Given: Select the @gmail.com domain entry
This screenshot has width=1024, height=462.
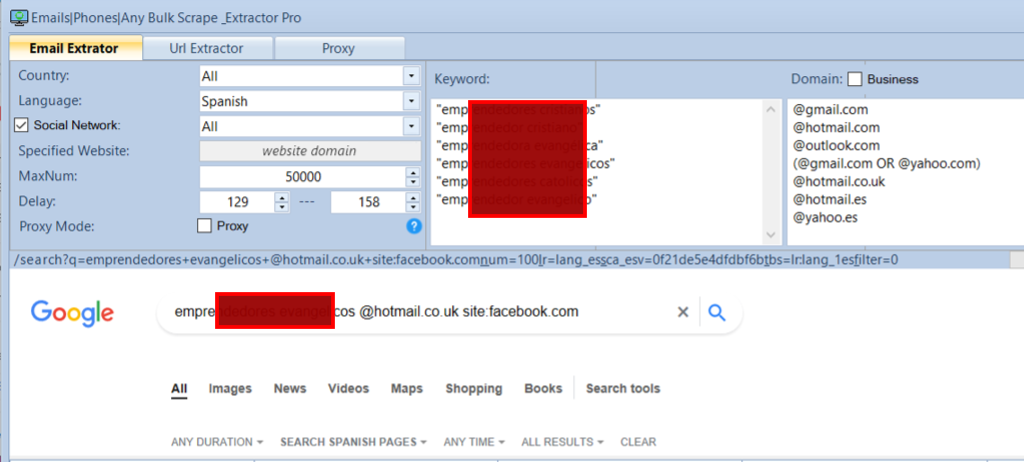Looking at the screenshot, I should (830, 109).
